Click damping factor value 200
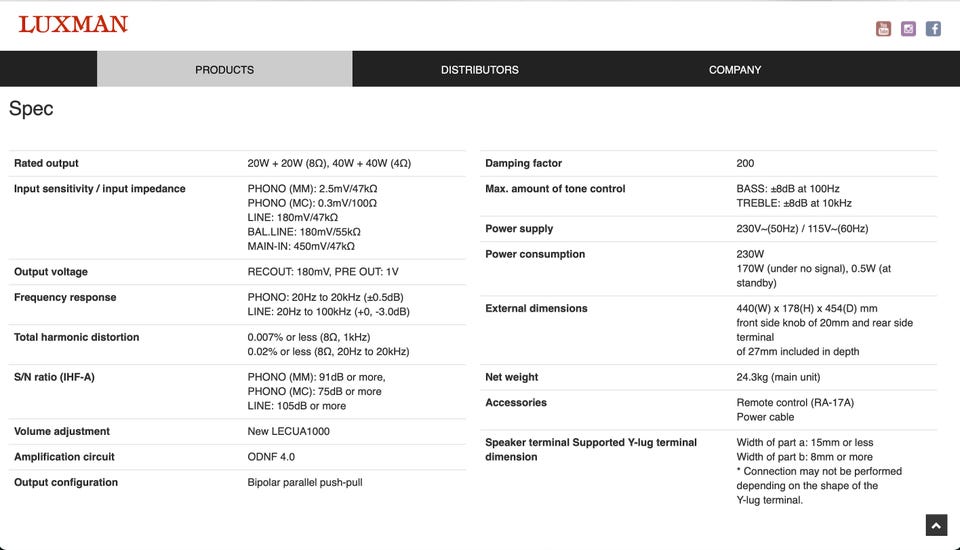This screenshot has width=960, height=550. coord(745,164)
